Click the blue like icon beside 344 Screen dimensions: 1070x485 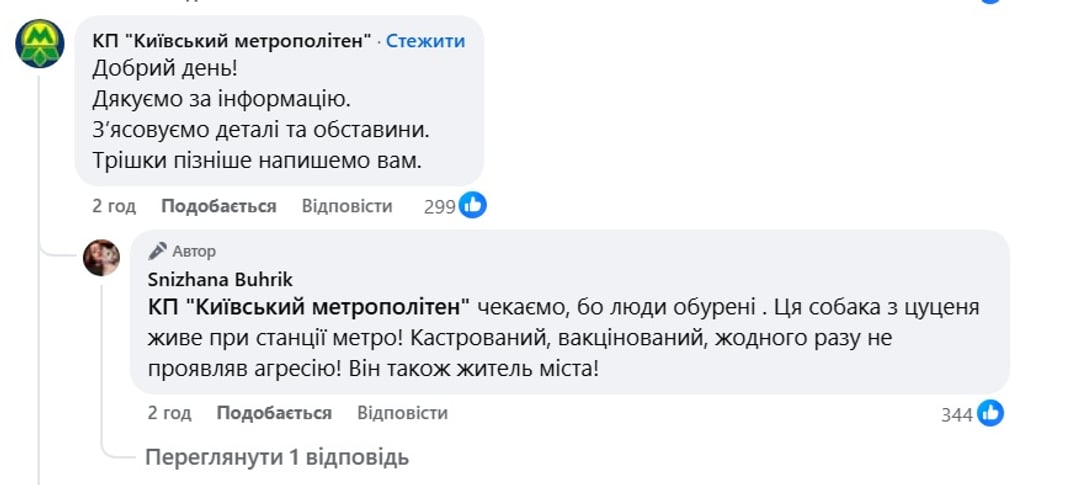(x=990, y=413)
